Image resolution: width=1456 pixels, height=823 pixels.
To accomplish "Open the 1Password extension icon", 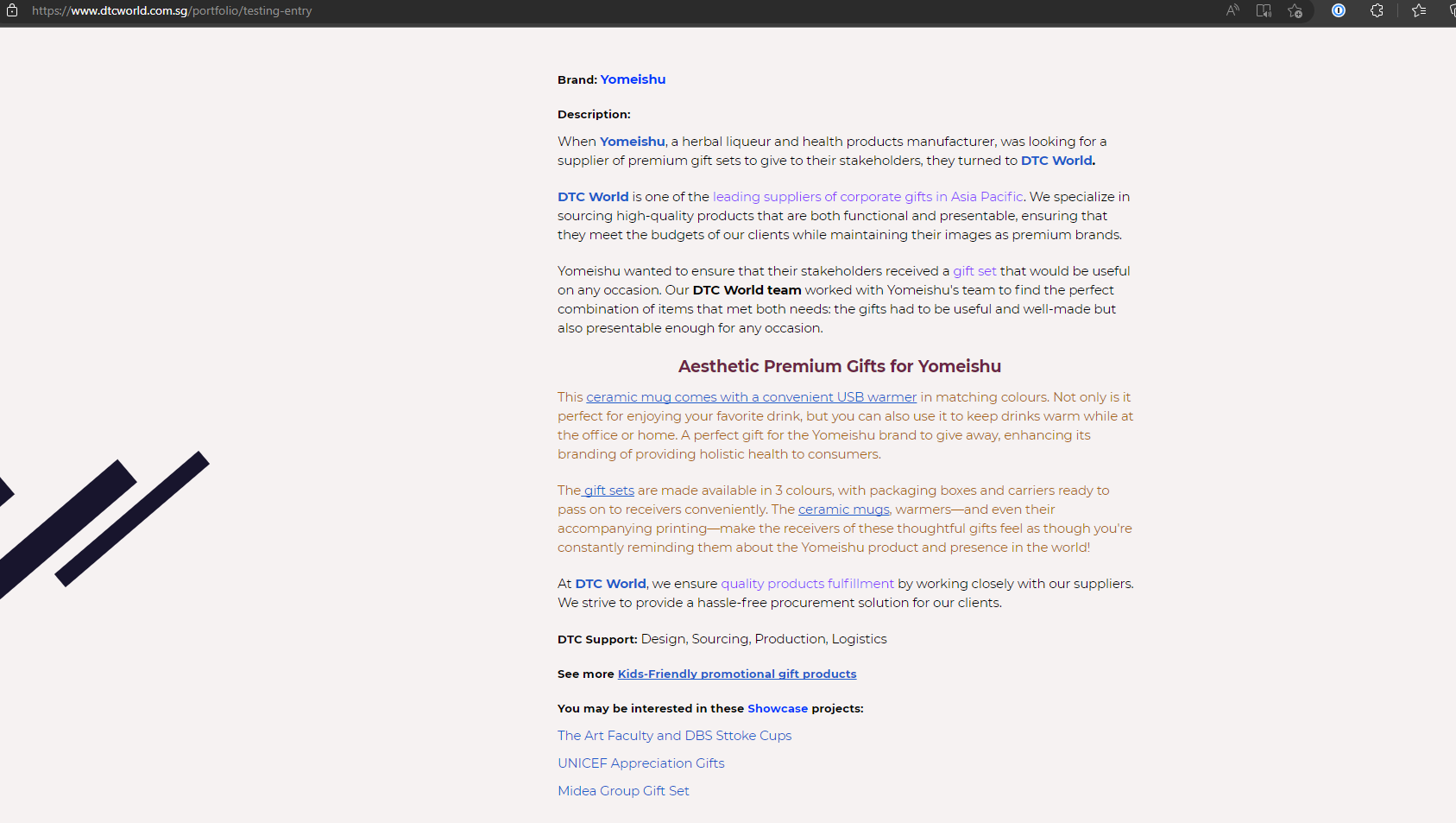I will [1339, 10].
